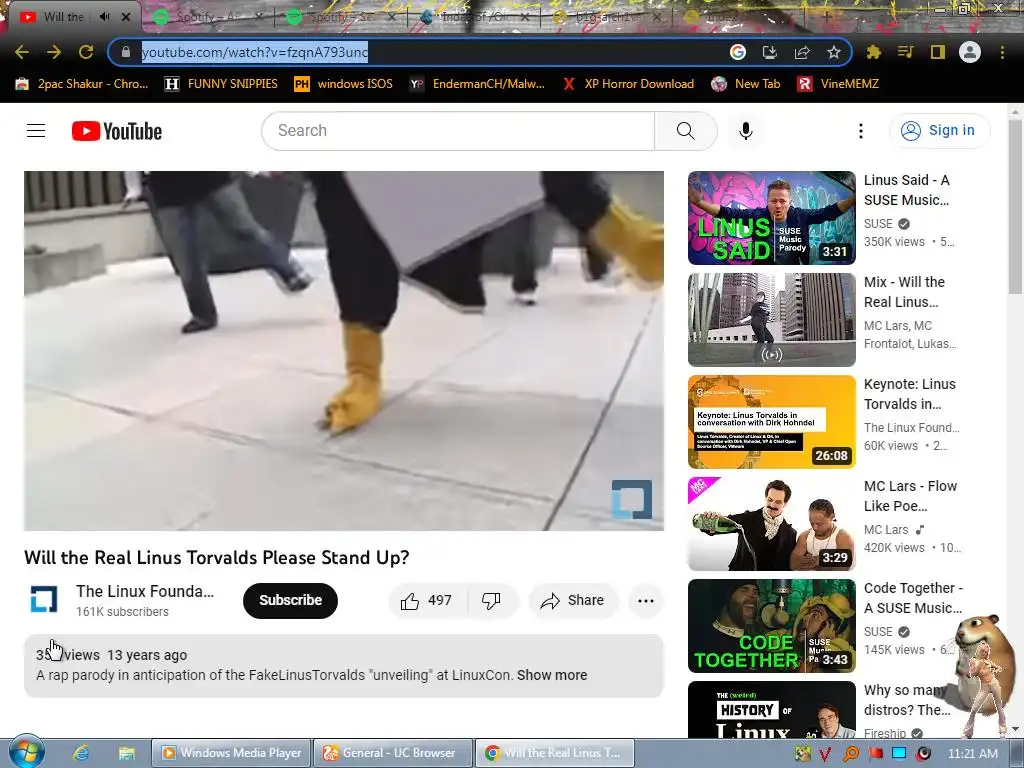Open more actions ellipsis under video
This screenshot has height=768, width=1024.
click(x=646, y=600)
